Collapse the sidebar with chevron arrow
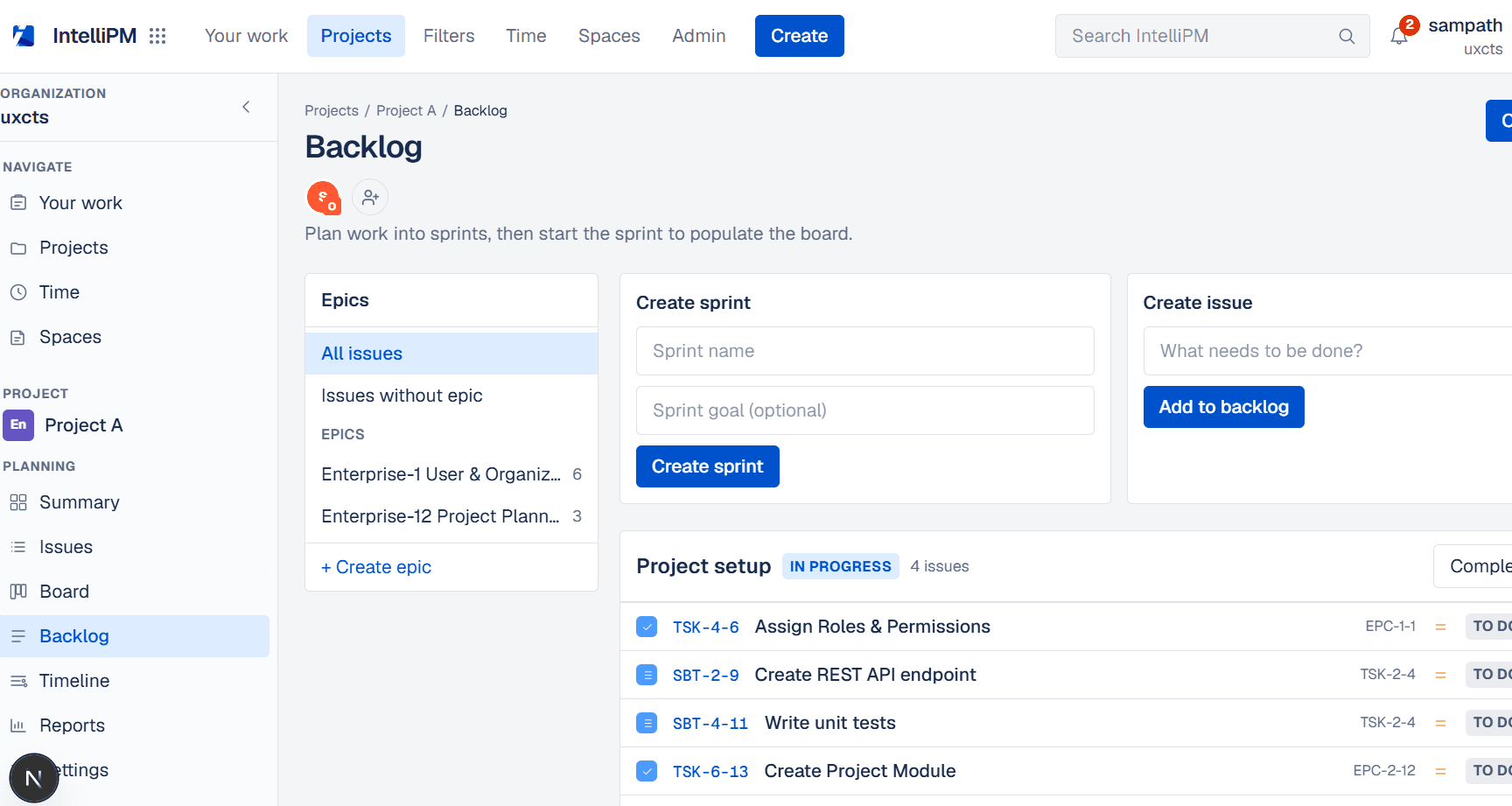The height and width of the screenshot is (806, 1512). tap(246, 107)
